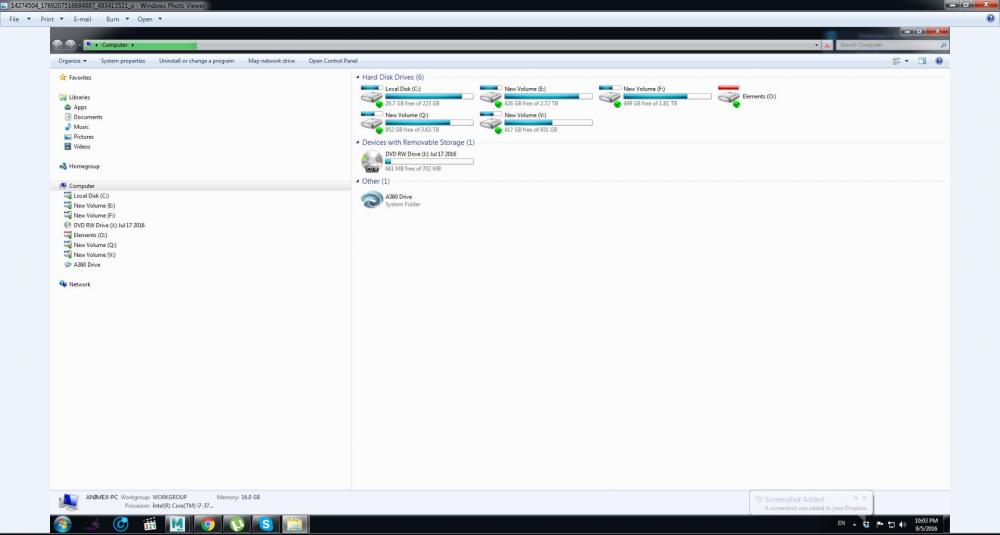The width and height of the screenshot is (1000, 535).
Task: Open the Documents library
Action: (x=84, y=117)
